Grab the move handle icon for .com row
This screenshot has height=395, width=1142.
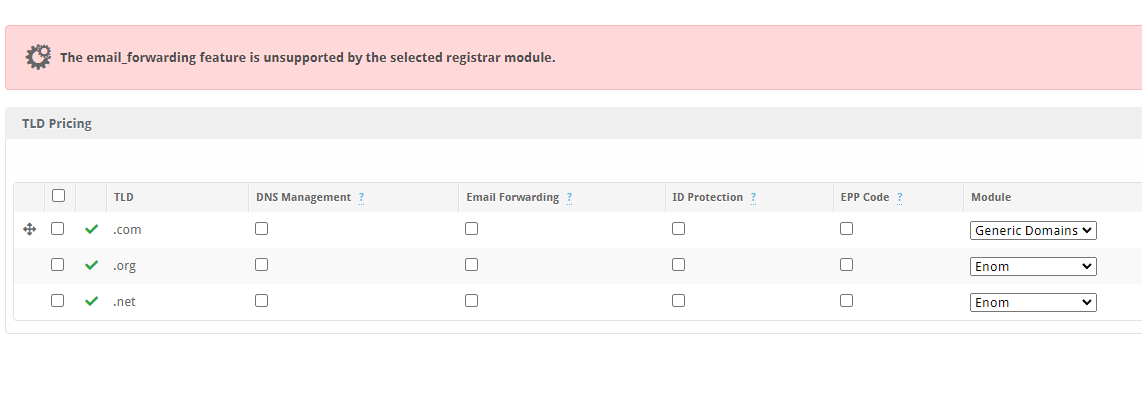coord(29,230)
